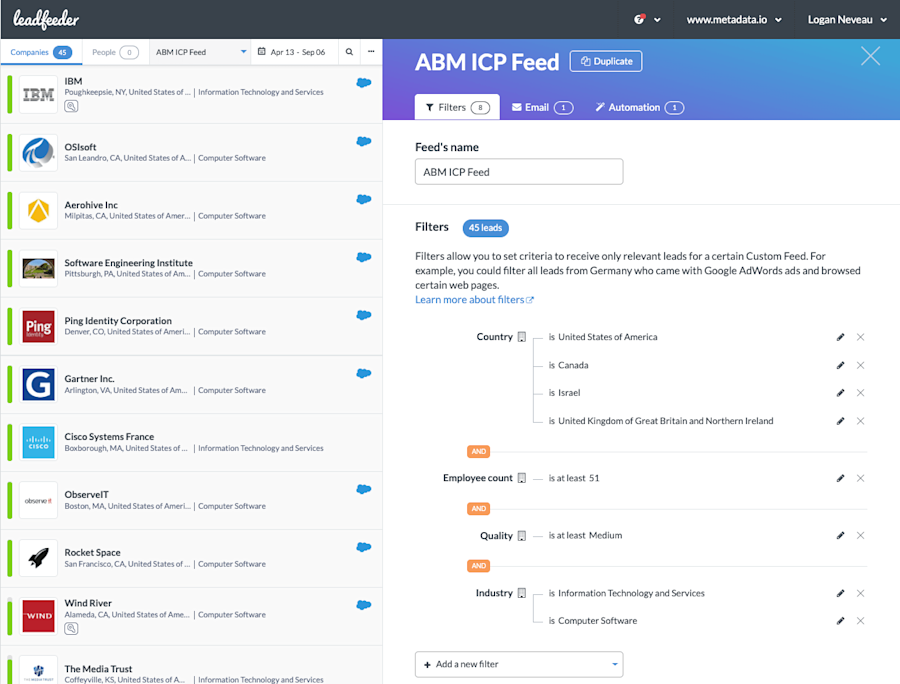This screenshot has width=900, height=684.
Task: Click the Salesforce cloud icon for OSIsoft
Action: [x=363, y=141]
